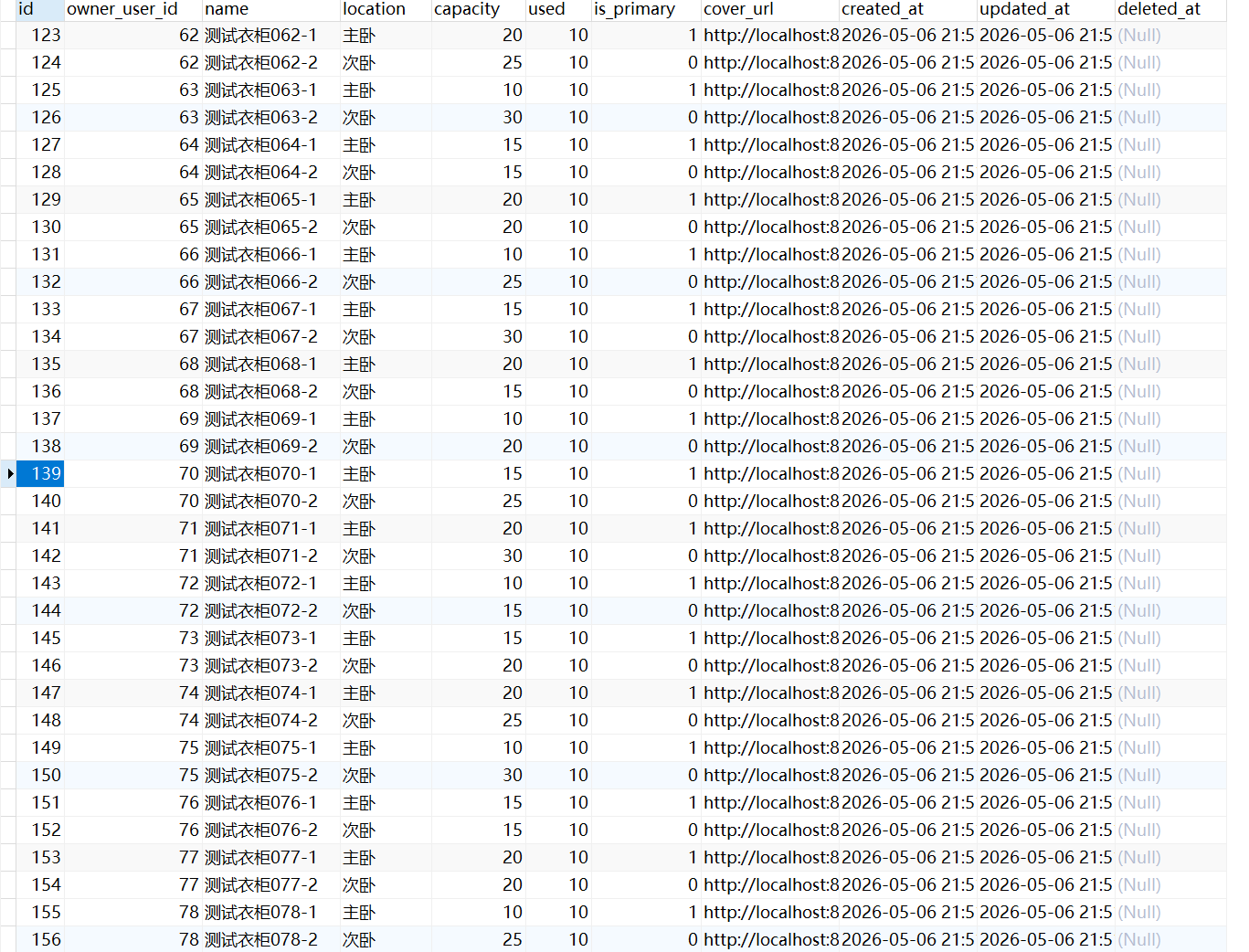Image resolution: width=1249 pixels, height=952 pixels.
Task: Select the deleted_at column header
Action: [1171, 9]
